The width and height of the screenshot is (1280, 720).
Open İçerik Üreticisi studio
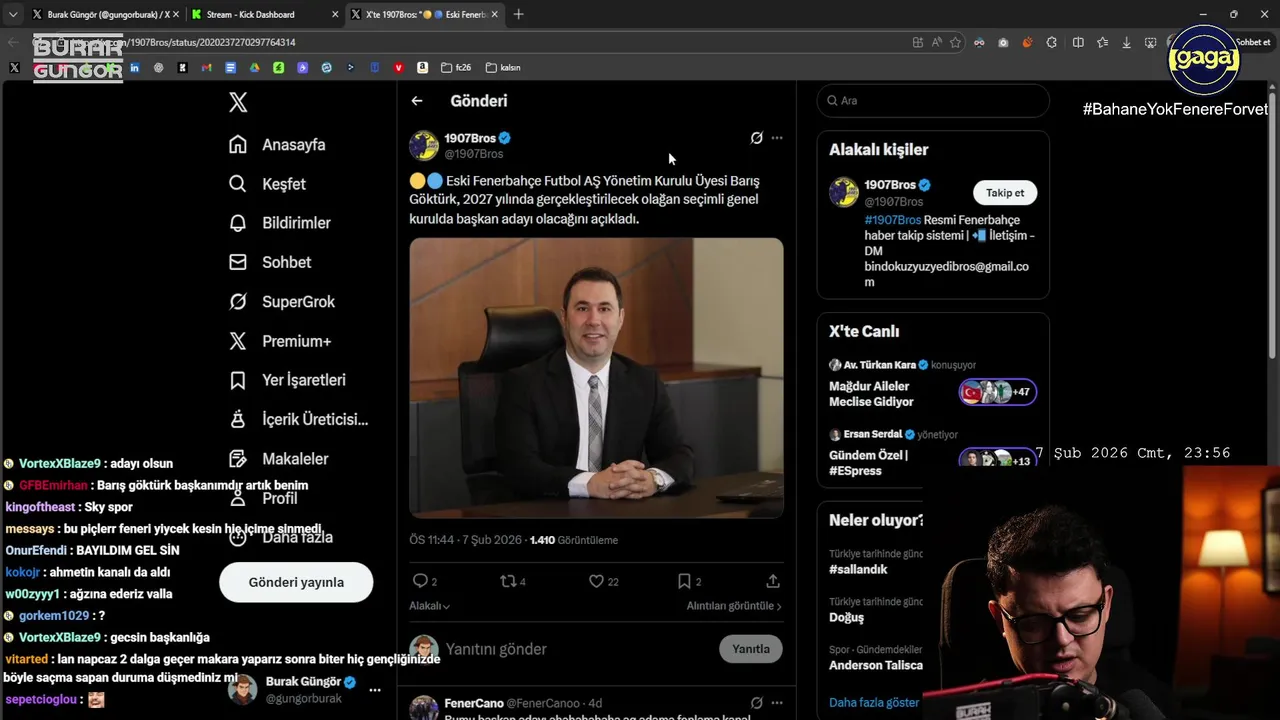[298, 419]
